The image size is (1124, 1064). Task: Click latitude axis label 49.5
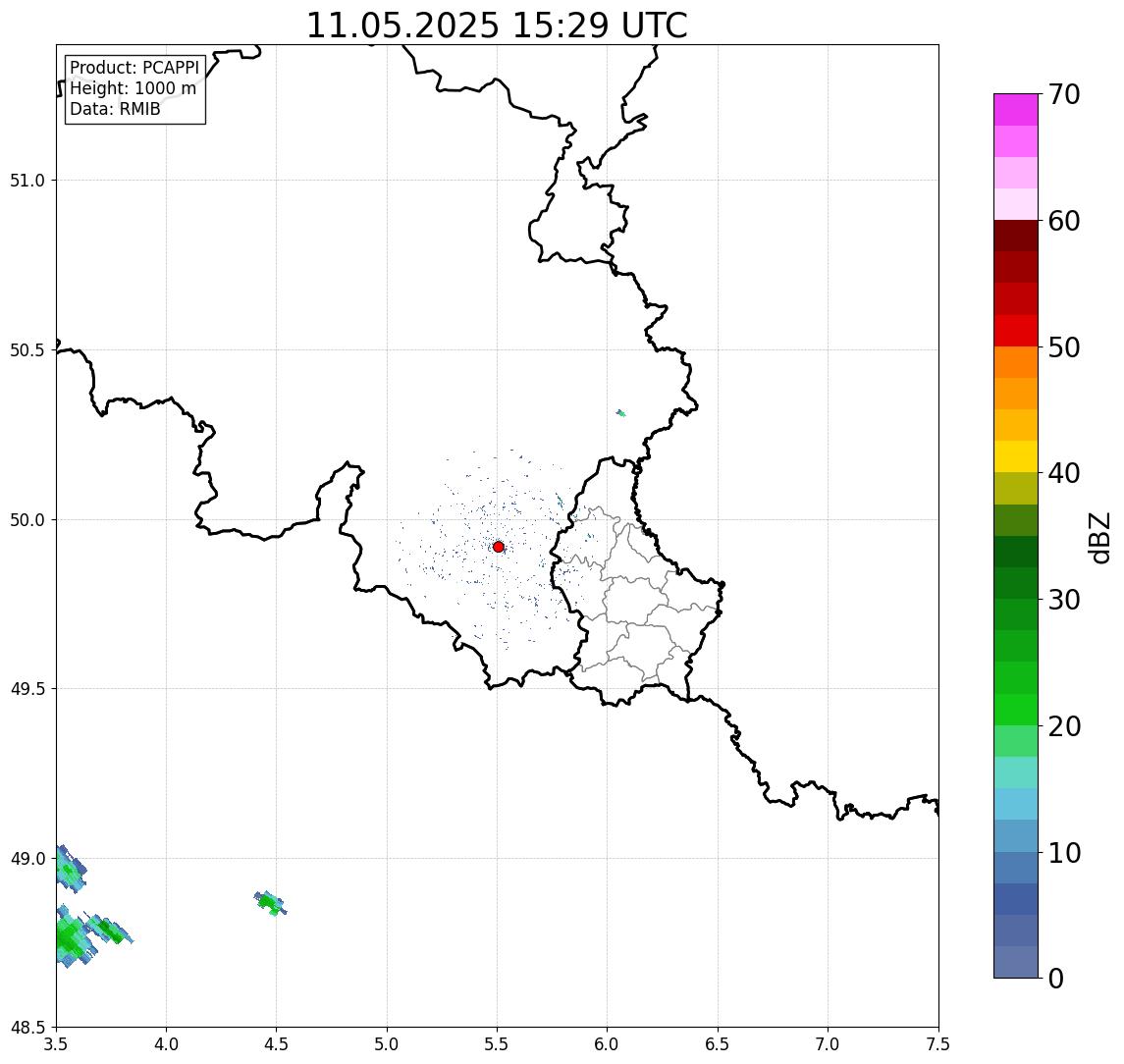coord(27,689)
